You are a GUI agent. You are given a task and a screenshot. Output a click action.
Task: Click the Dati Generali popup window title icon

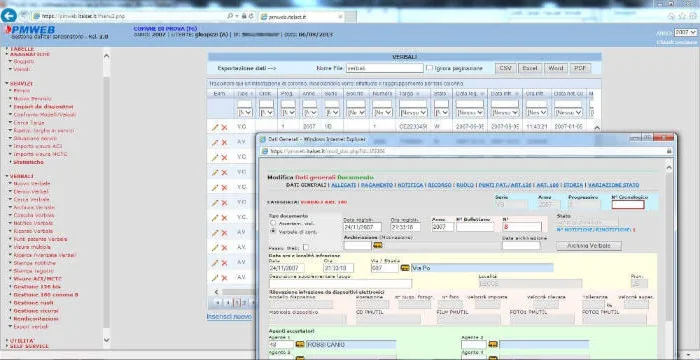point(263,139)
